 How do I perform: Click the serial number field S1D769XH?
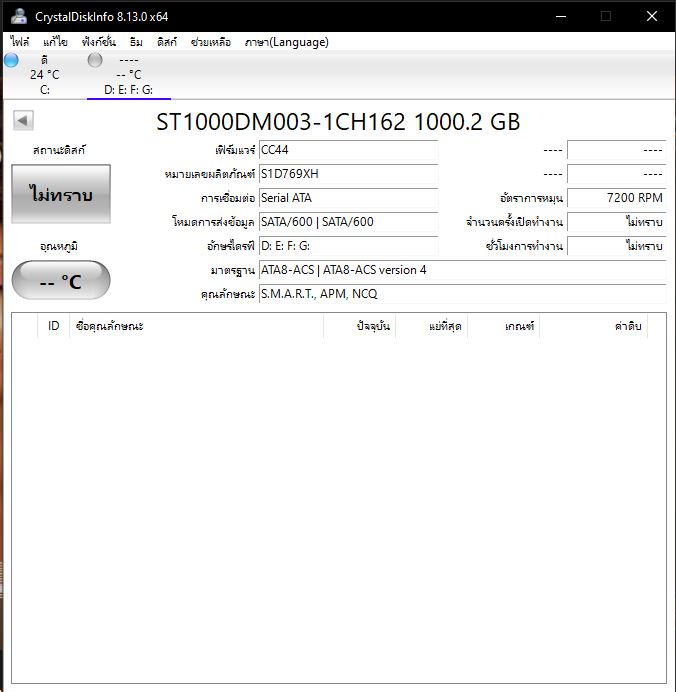(348, 174)
